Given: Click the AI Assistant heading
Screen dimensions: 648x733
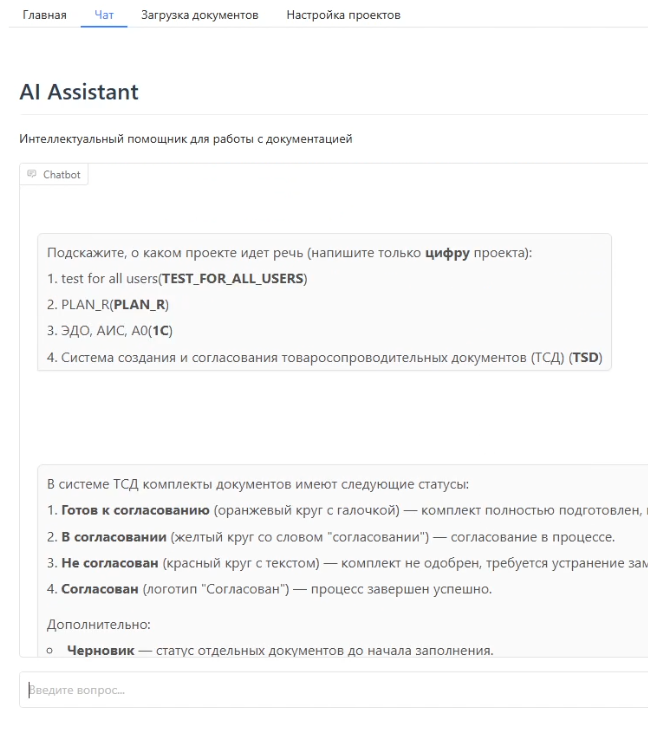Looking at the screenshot, I should tap(79, 92).
